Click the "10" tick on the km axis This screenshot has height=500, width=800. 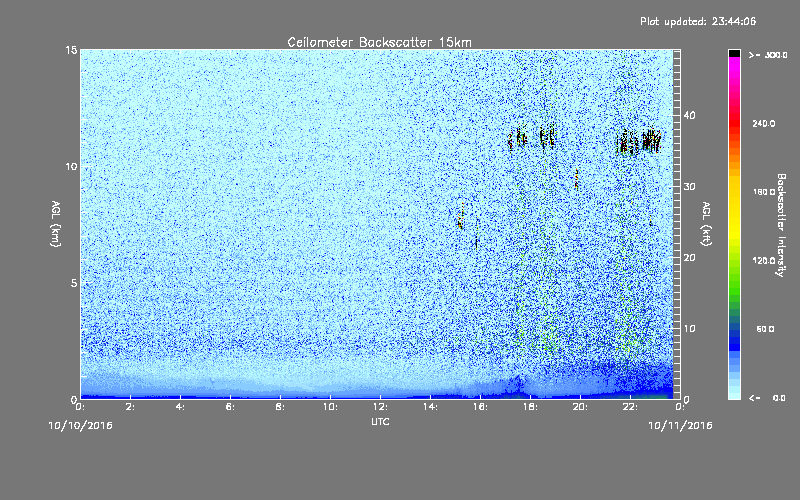point(71,167)
